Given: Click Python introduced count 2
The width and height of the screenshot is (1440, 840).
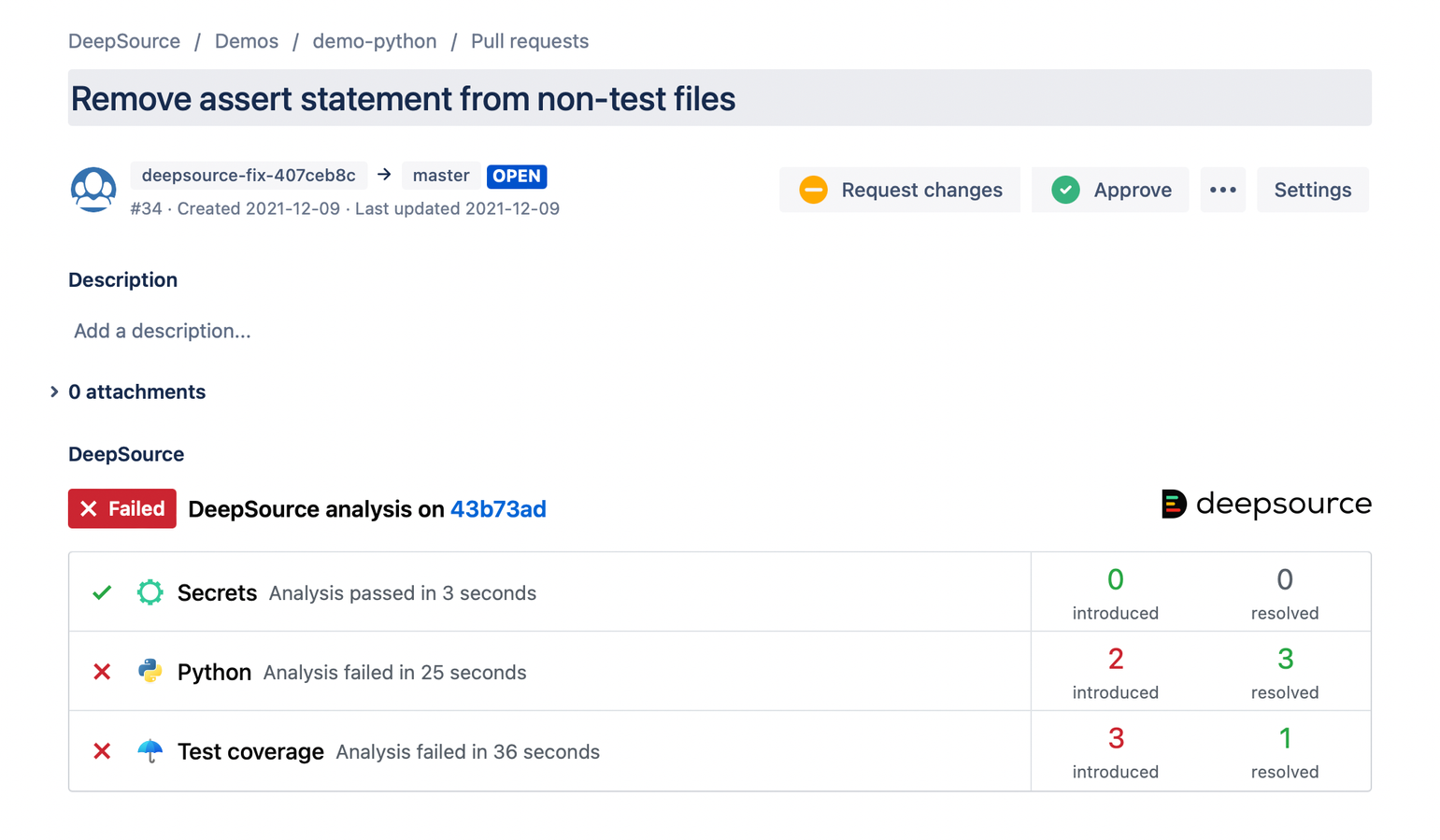Looking at the screenshot, I should click(1116, 659).
